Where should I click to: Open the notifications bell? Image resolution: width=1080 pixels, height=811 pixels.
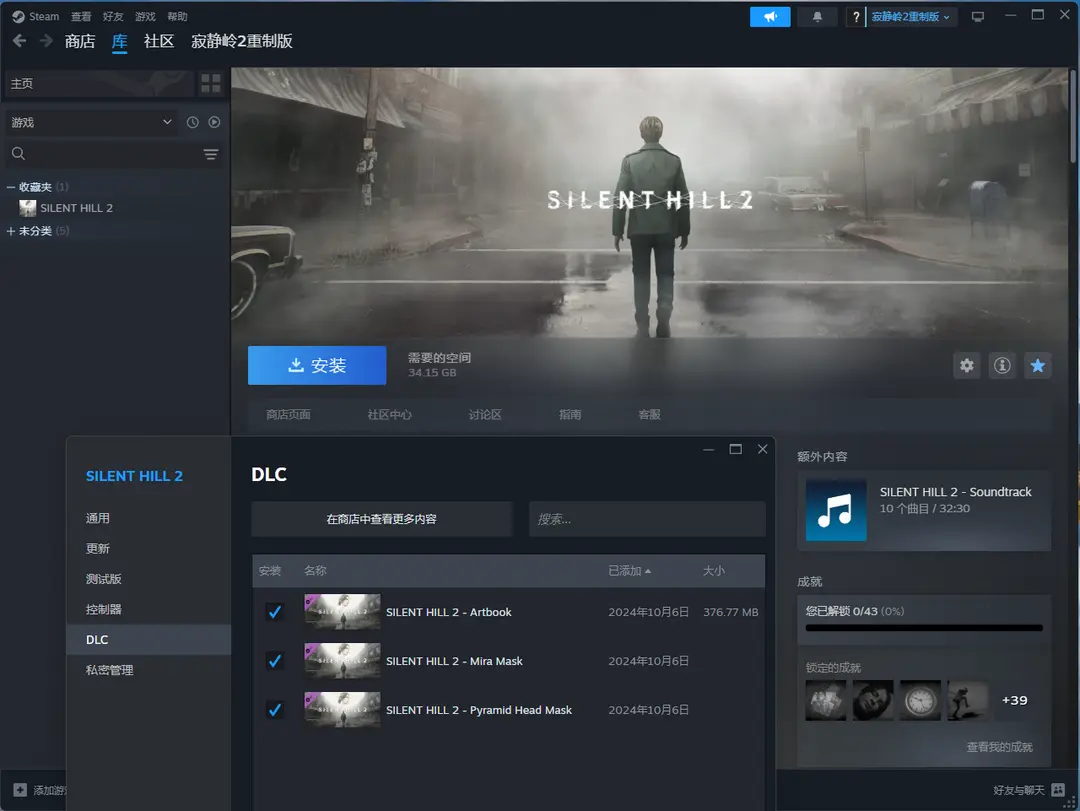point(817,17)
